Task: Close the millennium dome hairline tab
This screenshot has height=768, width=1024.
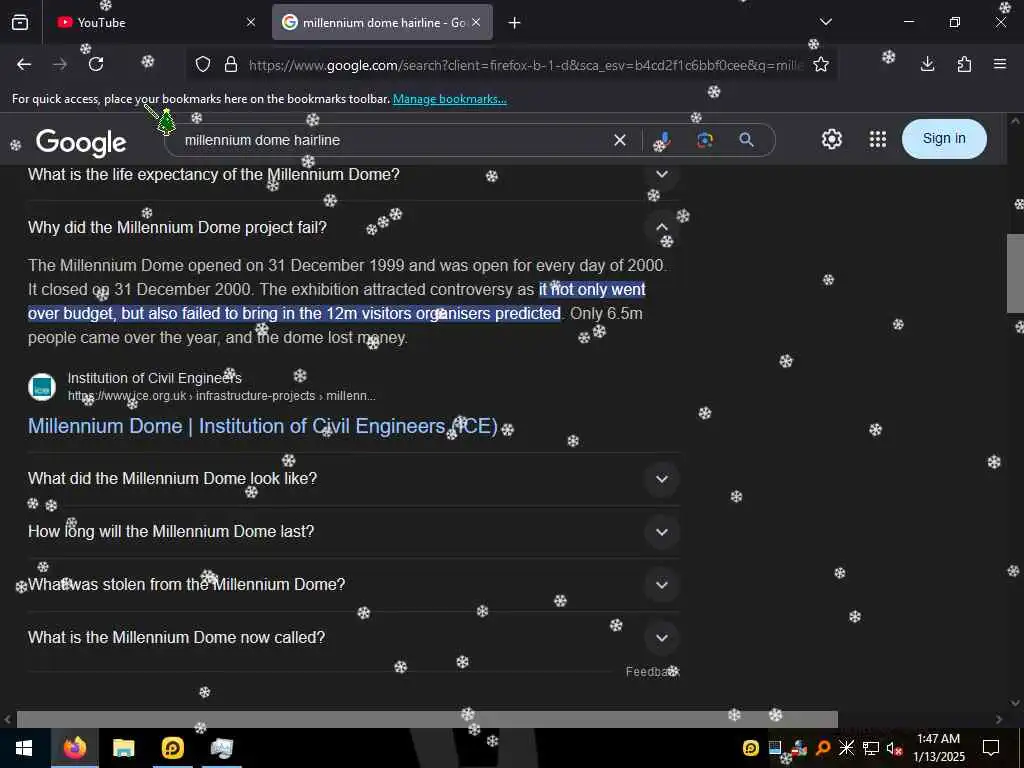Action: click(x=476, y=22)
